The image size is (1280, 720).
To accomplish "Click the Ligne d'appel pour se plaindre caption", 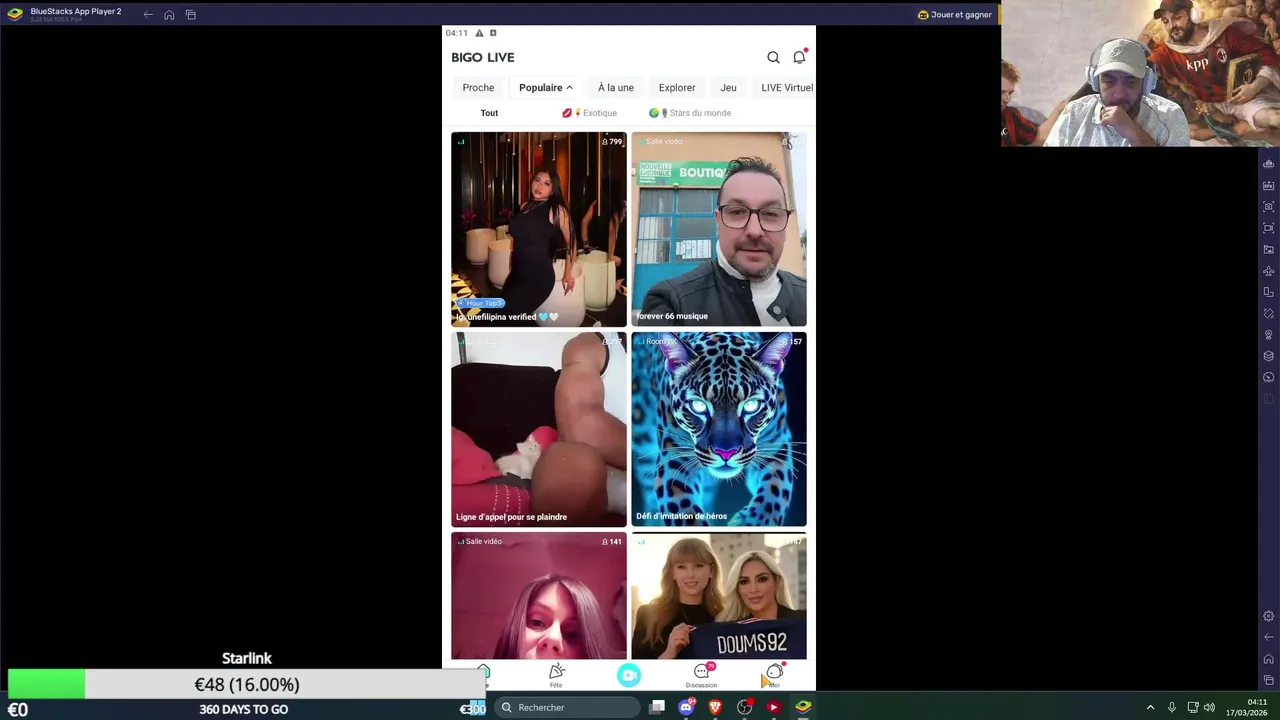I will pos(511,517).
